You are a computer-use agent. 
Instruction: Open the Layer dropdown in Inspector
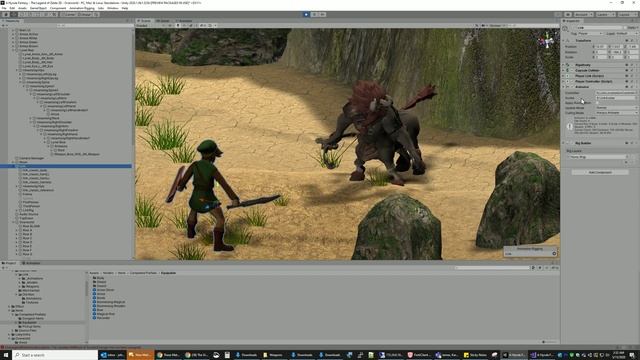pos(627,33)
